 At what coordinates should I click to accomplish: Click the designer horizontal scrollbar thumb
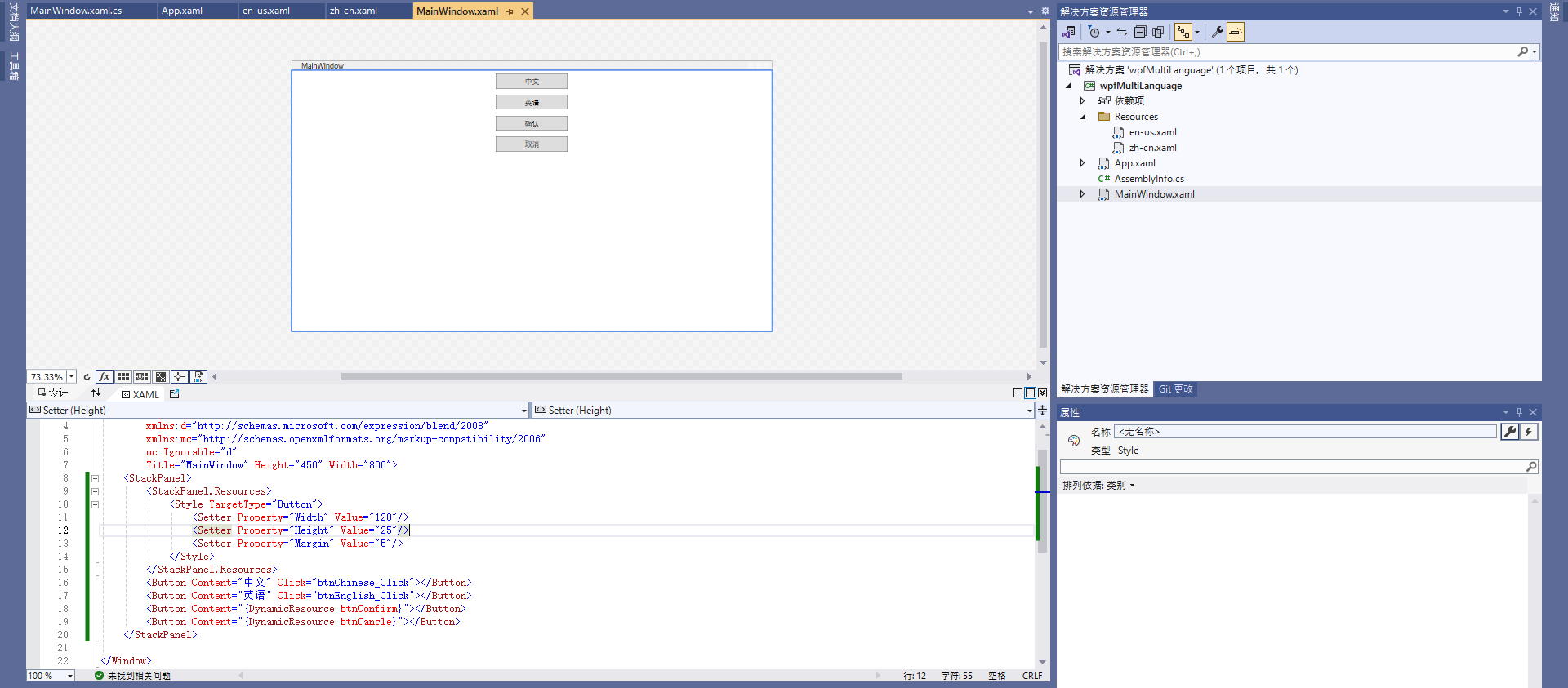point(621,377)
